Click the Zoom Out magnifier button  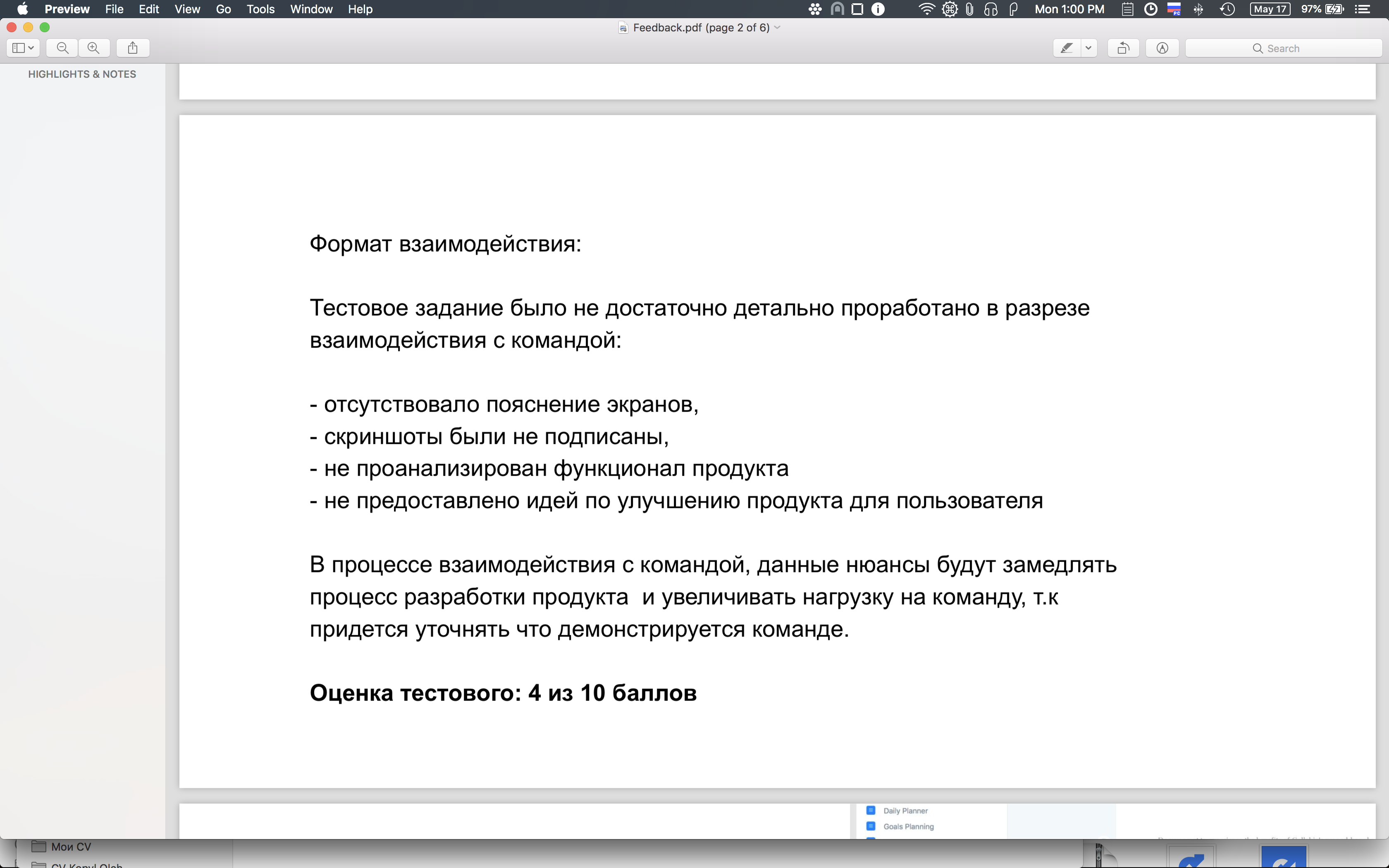[62, 48]
